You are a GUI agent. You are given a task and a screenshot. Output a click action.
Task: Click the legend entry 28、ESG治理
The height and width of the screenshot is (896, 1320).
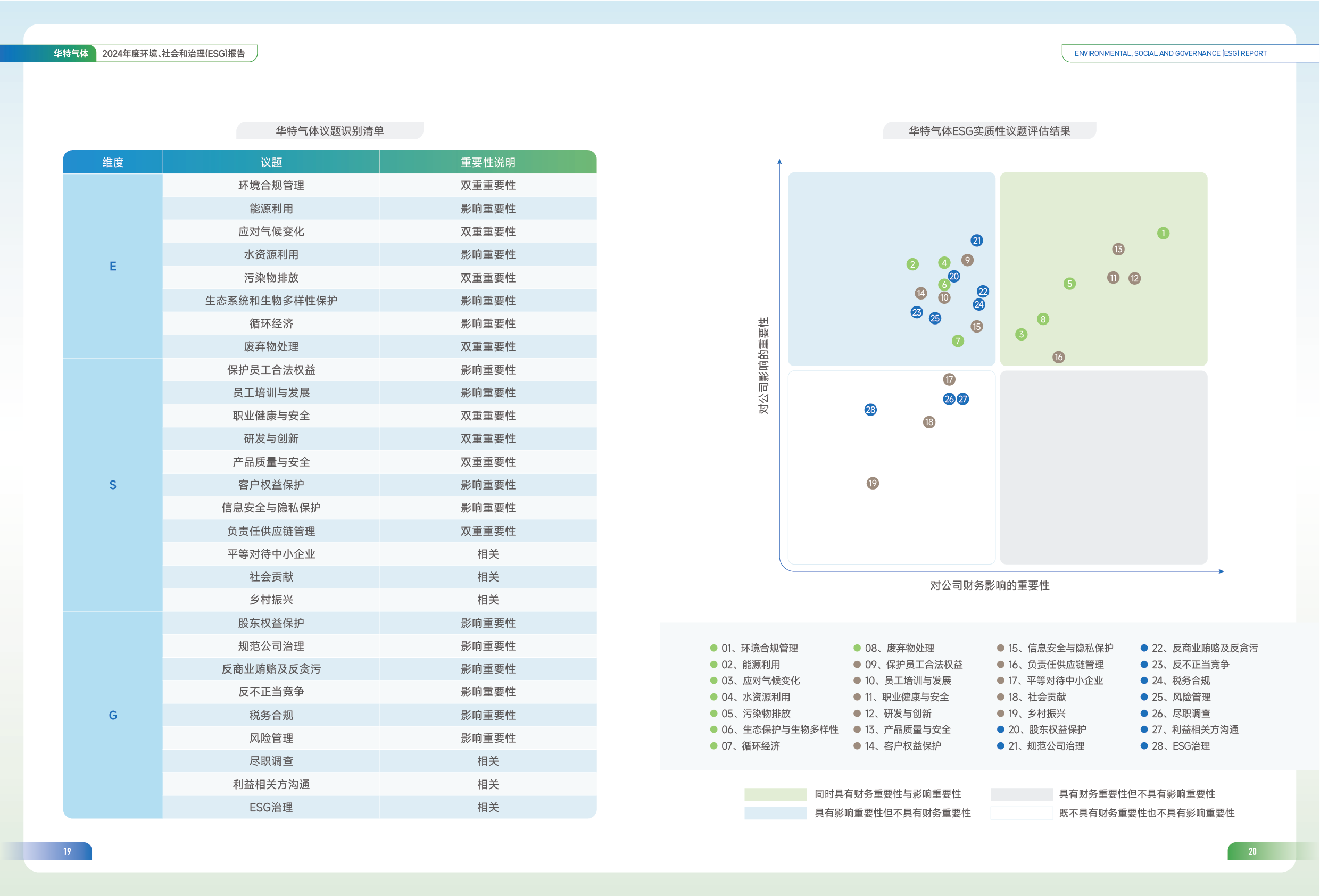(1180, 745)
